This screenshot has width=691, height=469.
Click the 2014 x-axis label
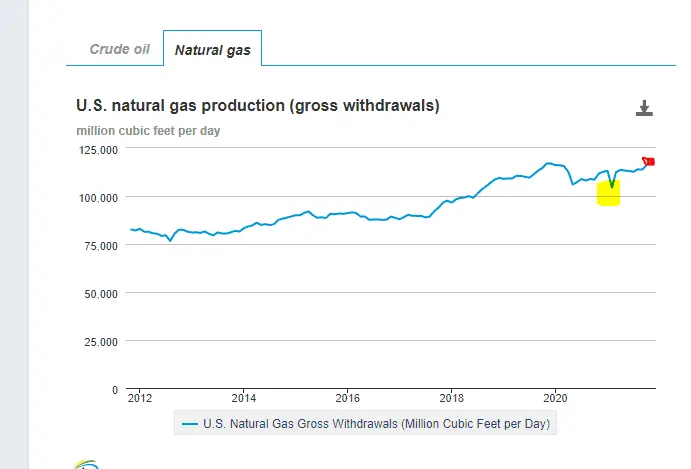click(243, 396)
